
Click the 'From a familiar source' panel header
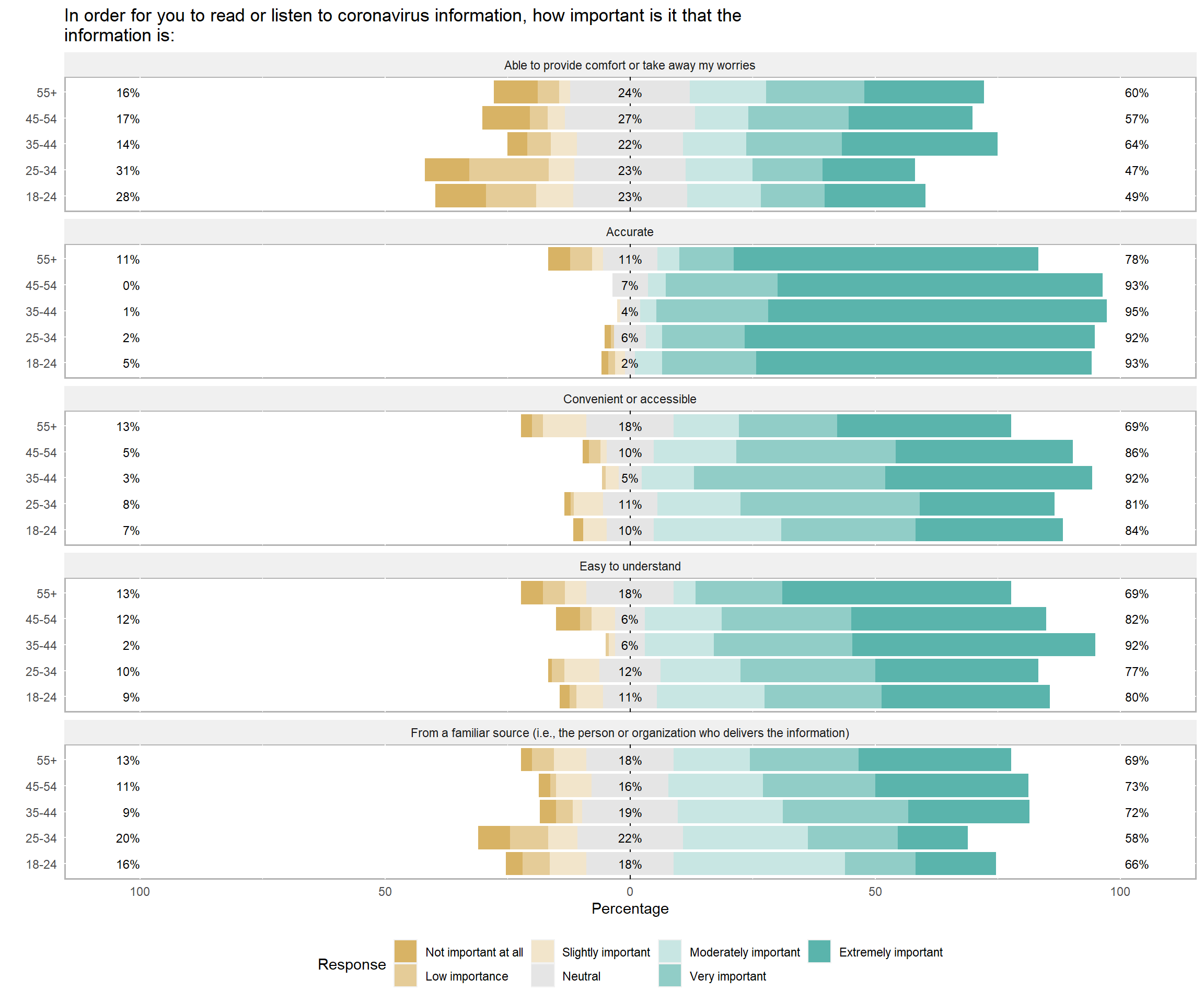(630, 732)
